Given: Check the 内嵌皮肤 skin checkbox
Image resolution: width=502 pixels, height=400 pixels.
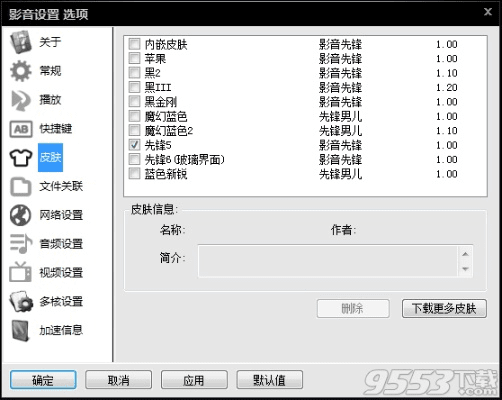Looking at the screenshot, I should click(x=134, y=44).
